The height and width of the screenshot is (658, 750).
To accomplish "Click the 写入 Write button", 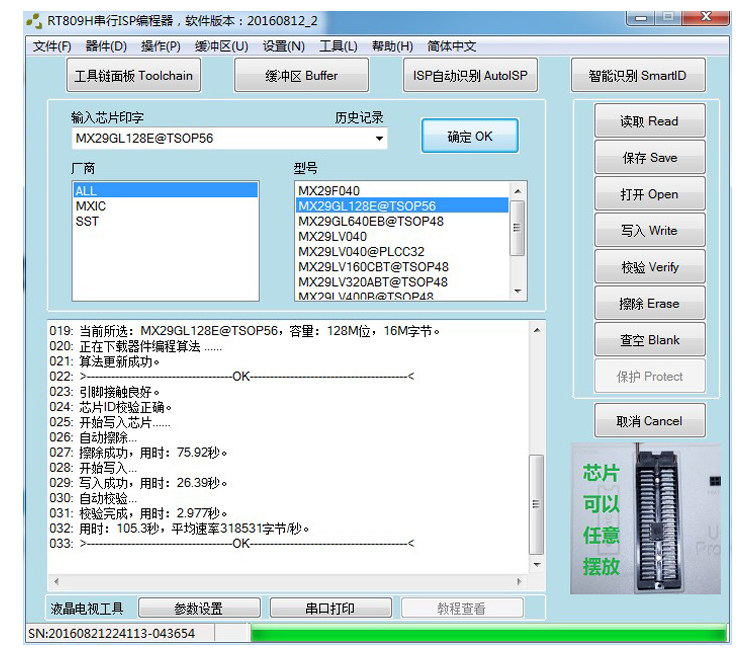I will (649, 230).
